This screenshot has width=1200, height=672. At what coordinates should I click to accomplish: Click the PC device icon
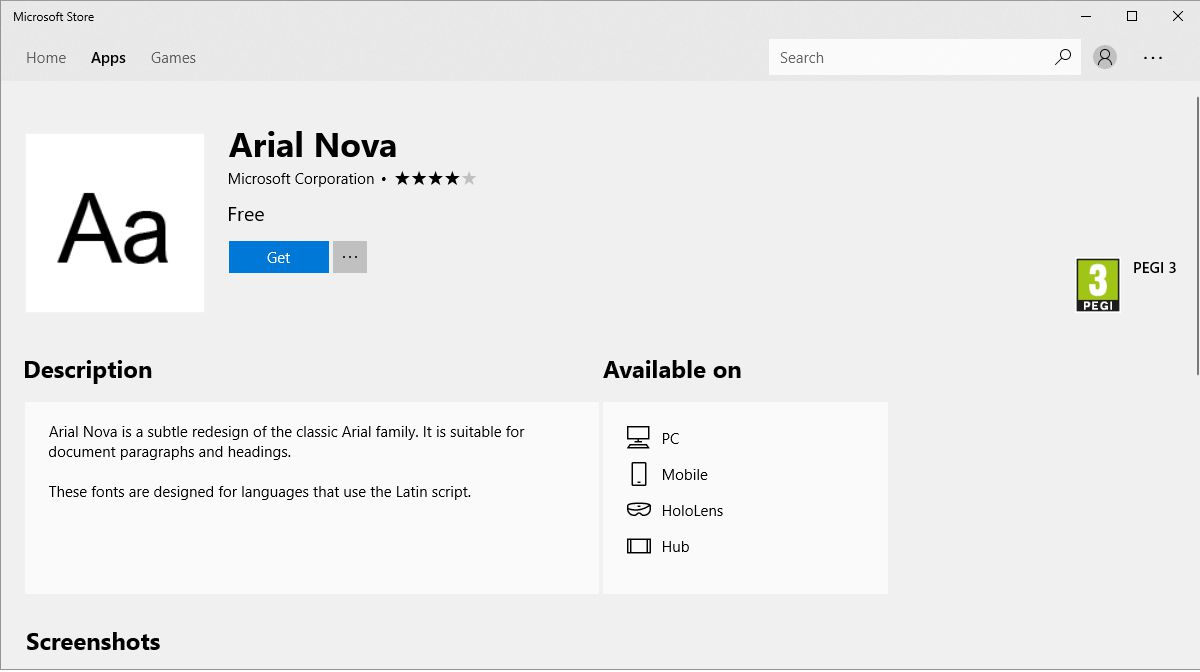pyautogui.click(x=638, y=438)
